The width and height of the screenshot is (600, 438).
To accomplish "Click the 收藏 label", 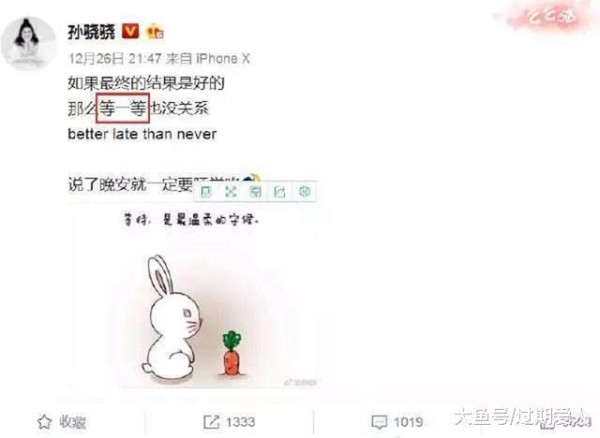I will pos(72,422).
